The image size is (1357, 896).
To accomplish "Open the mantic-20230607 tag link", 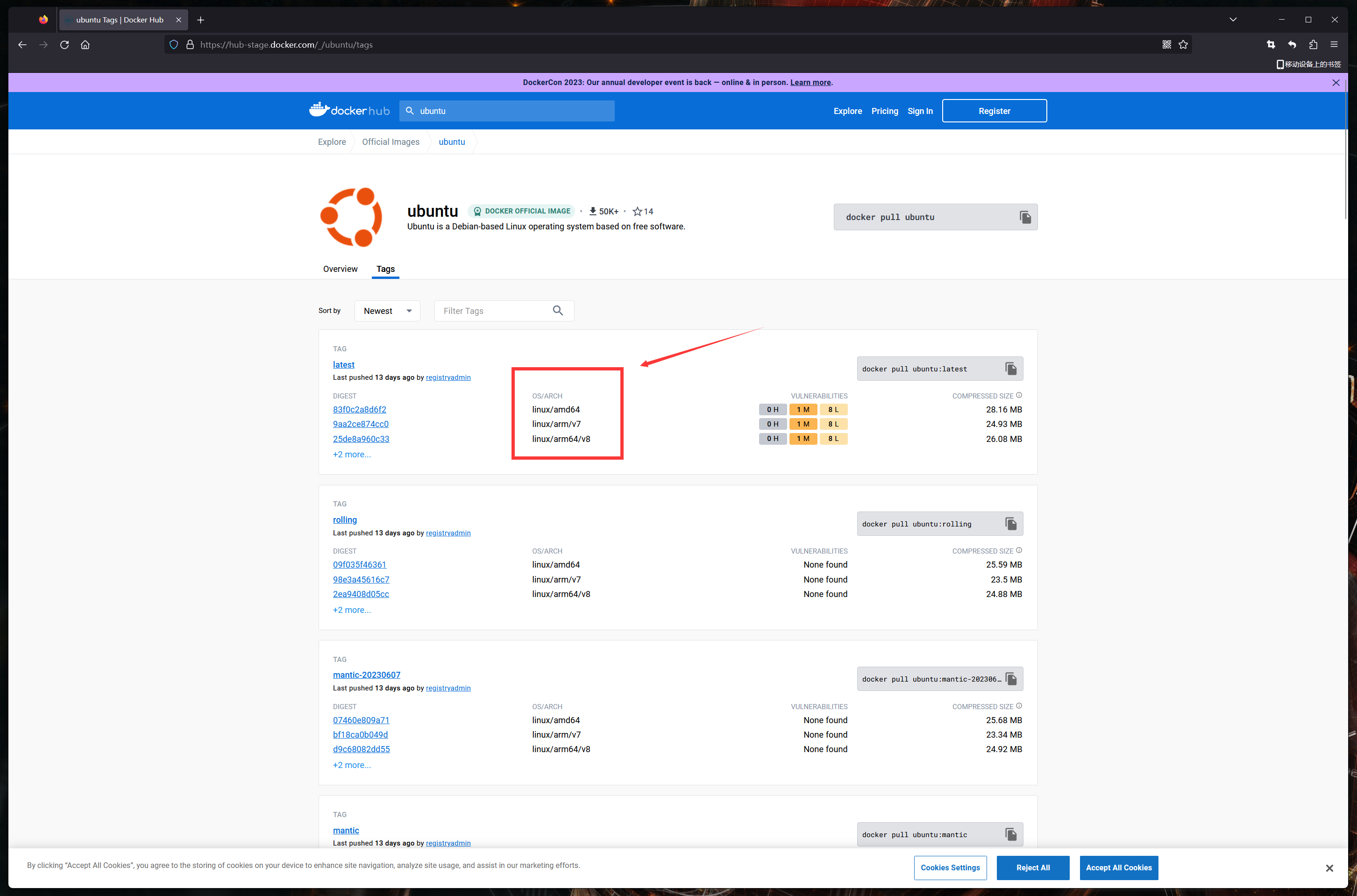I will point(366,675).
